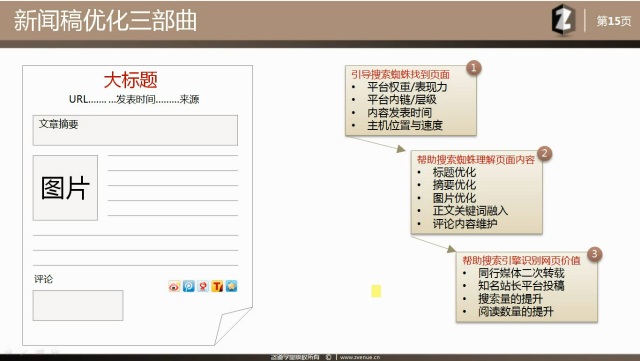The width and height of the screenshot is (640, 361).
Task: Click the red 大标题 heading
Action: [131, 80]
